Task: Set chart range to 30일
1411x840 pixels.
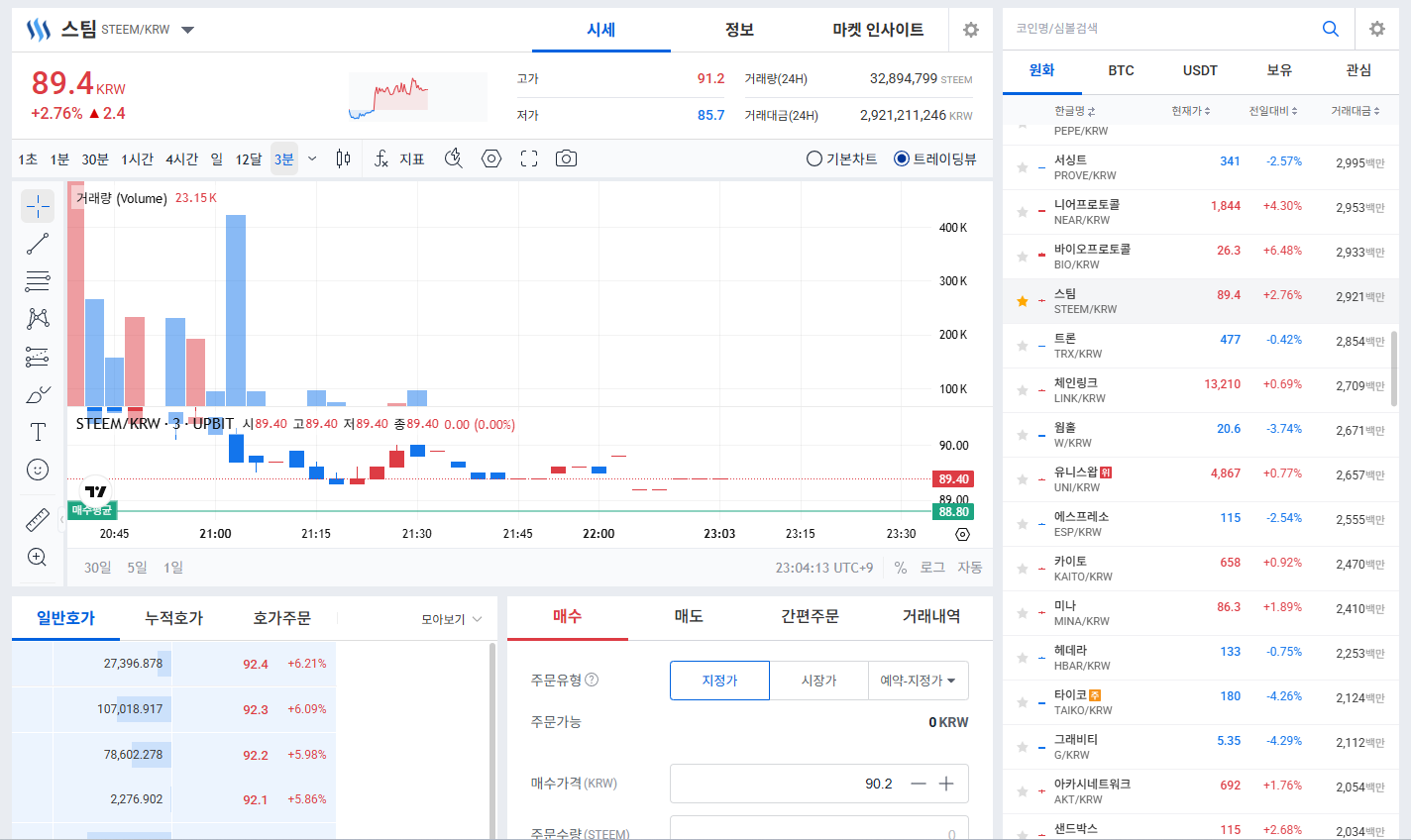Action: (98, 568)
